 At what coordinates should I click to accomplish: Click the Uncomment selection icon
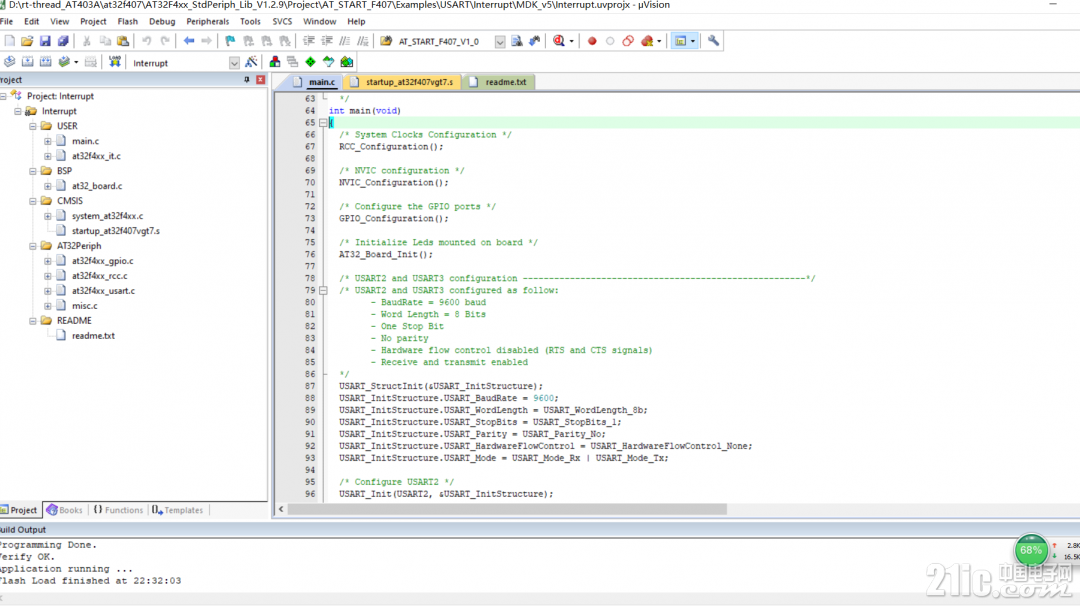(x=363, y=41)
